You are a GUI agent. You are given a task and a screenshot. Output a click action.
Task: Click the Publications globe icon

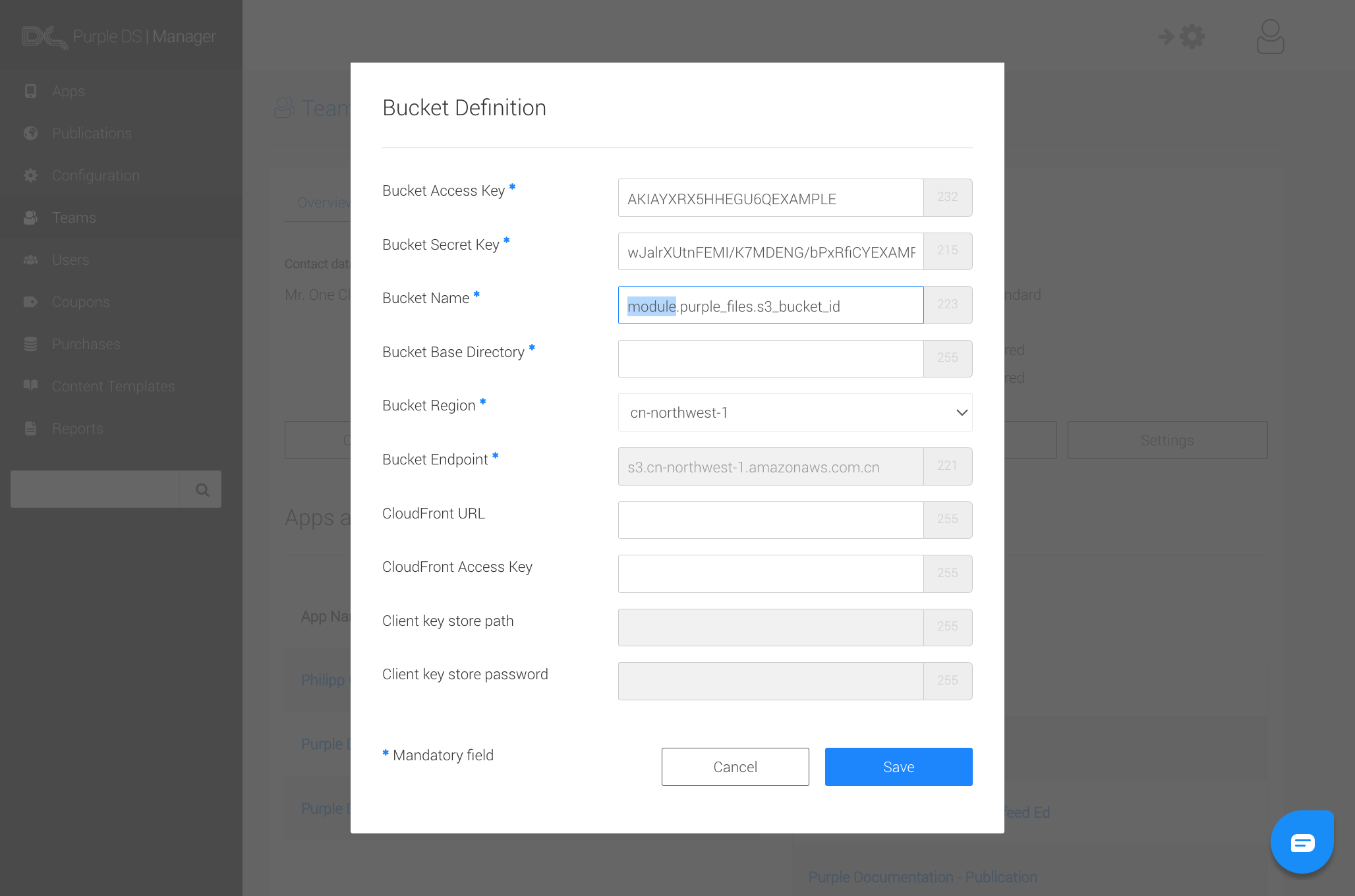[x=30, y=133]
